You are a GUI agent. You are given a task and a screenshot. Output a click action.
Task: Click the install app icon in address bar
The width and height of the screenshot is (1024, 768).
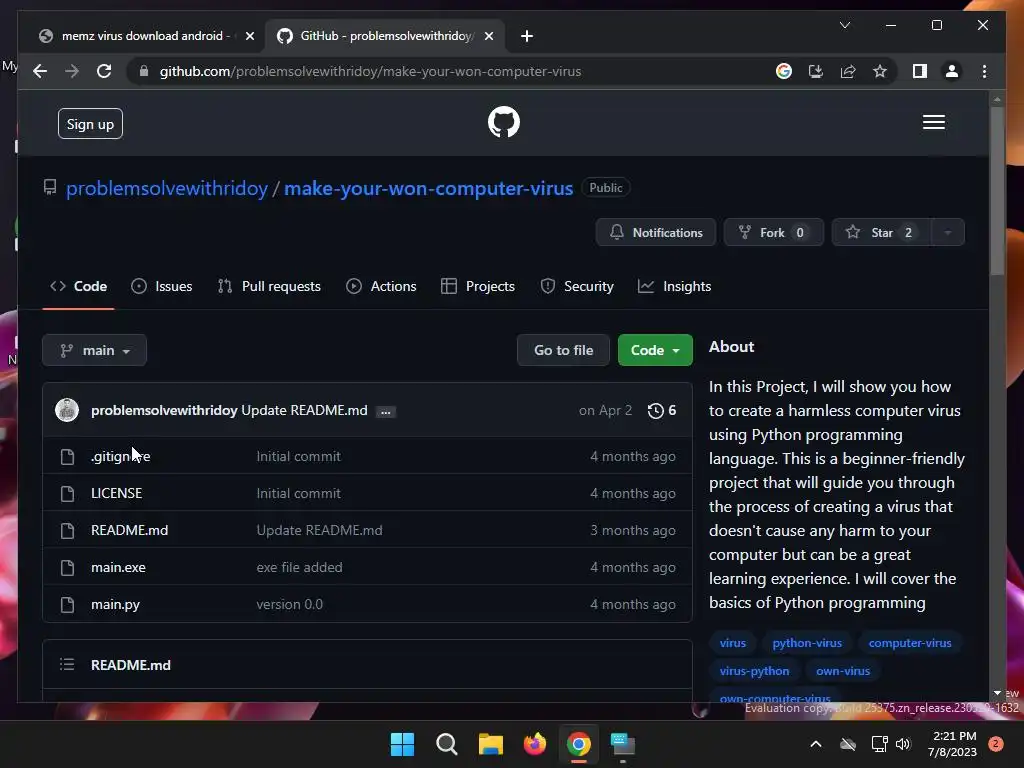816,71
